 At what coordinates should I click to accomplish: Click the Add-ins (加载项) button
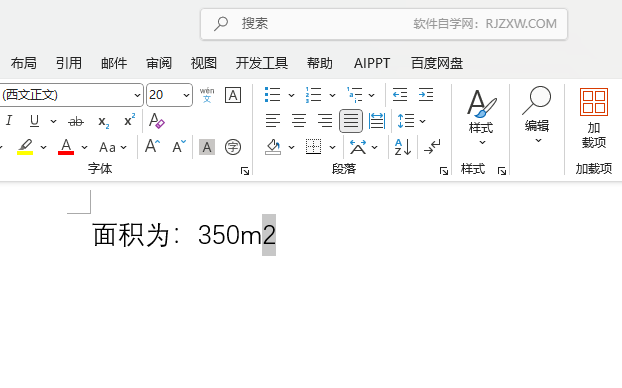coord(593,118)
